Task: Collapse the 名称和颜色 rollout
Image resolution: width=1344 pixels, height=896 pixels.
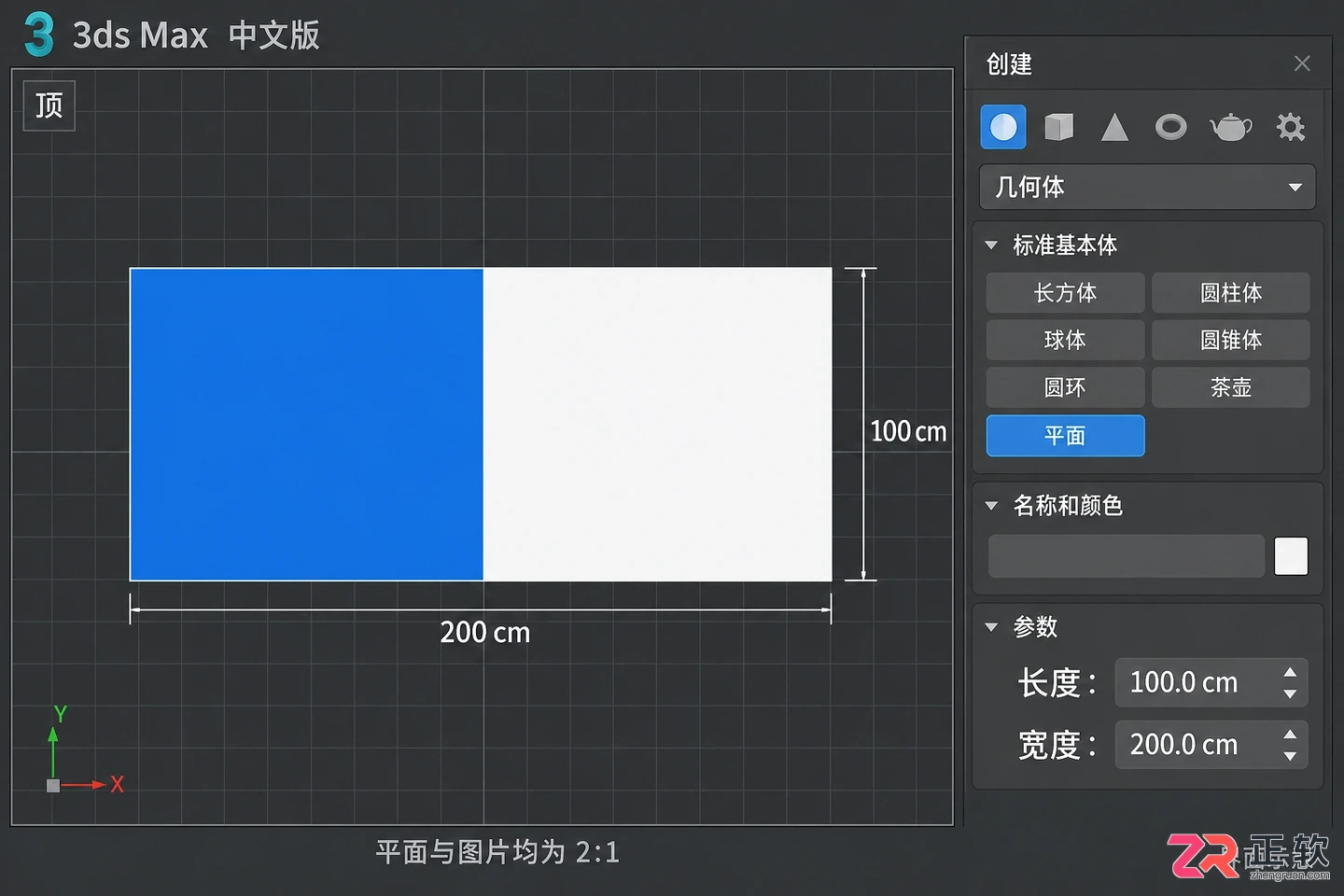Action: 991,506
